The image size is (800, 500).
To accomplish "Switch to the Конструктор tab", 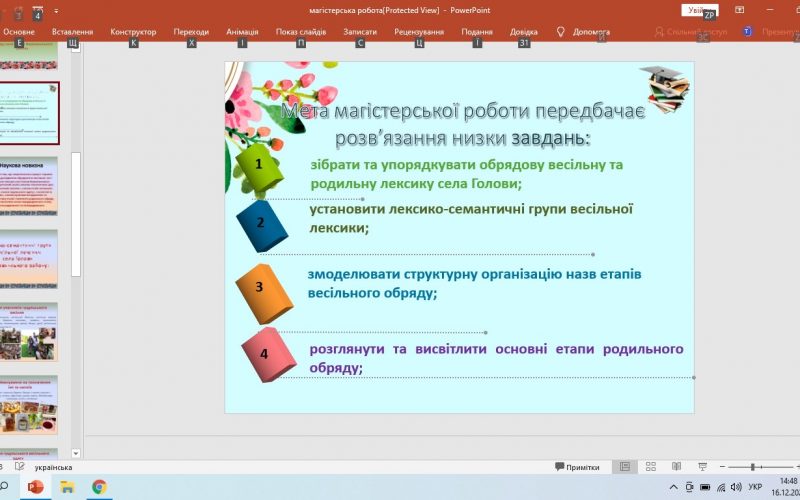I will (x=133, y=32).
